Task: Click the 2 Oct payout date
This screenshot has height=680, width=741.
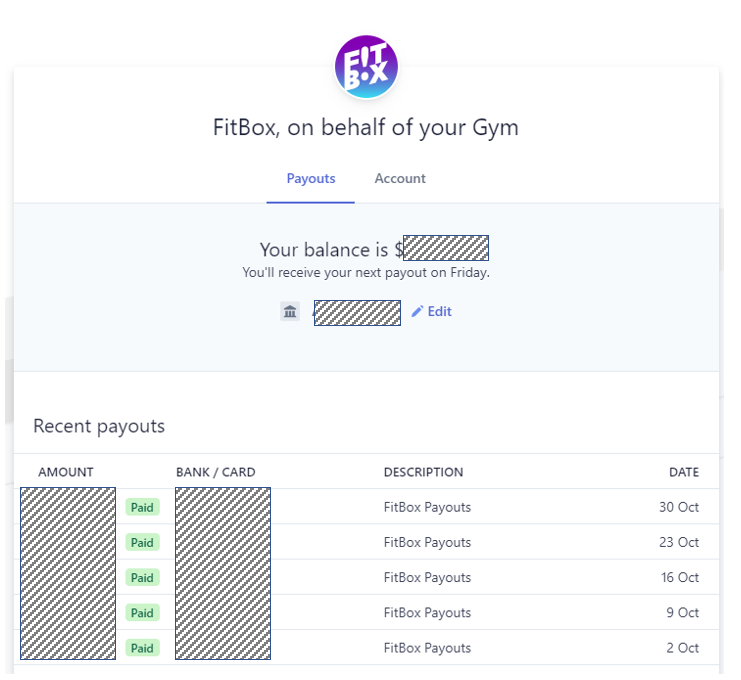Action: click(682, 648)
